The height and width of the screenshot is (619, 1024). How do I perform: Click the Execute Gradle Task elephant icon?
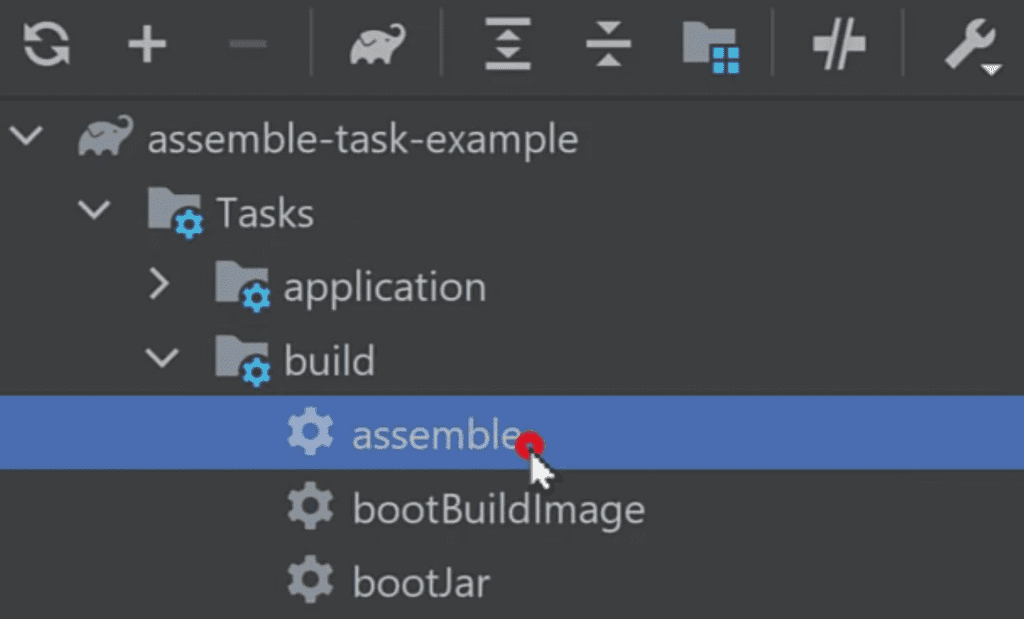377,47
